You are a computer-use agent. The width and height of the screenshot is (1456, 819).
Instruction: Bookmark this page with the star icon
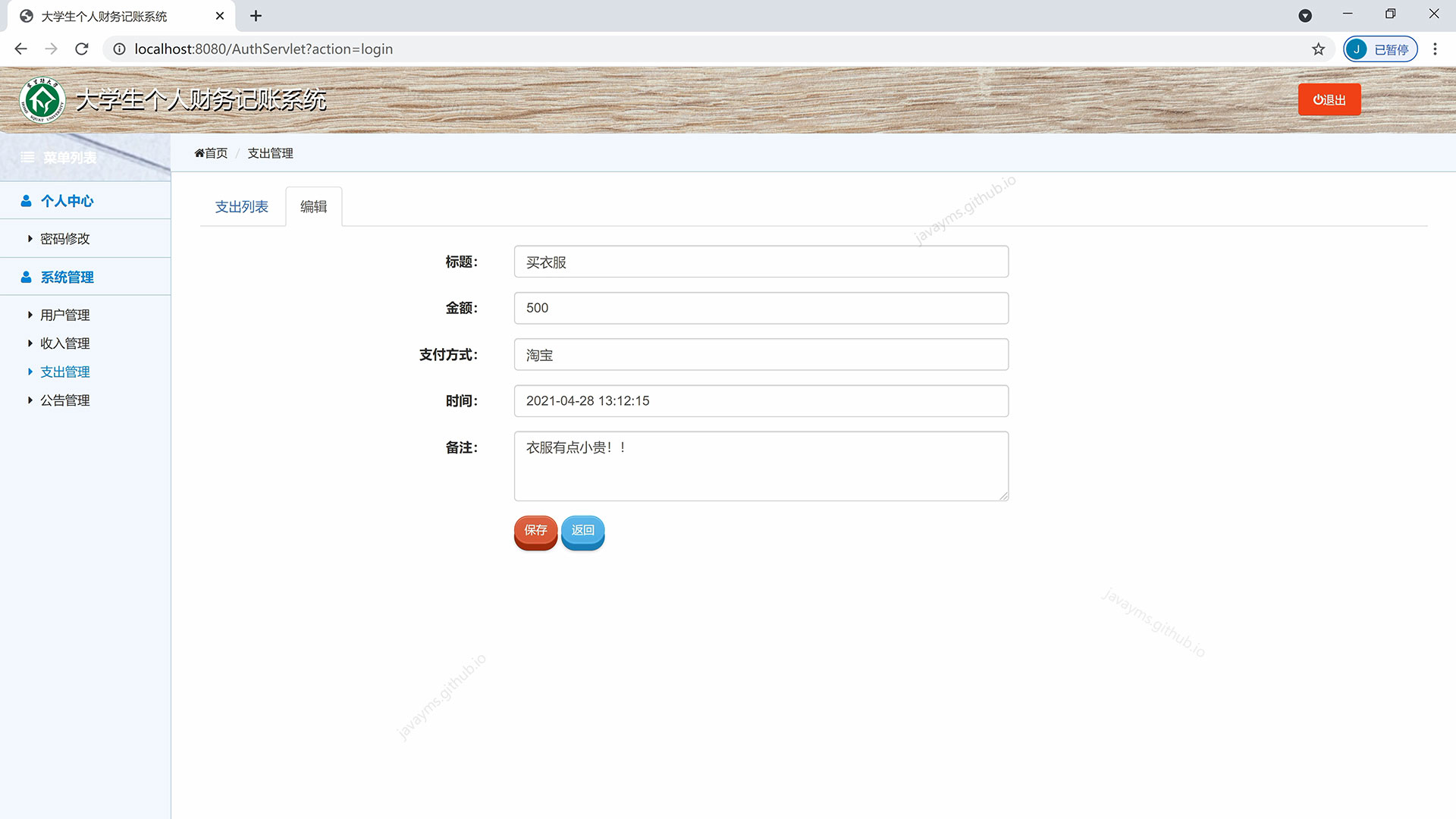click(1318, 49)
